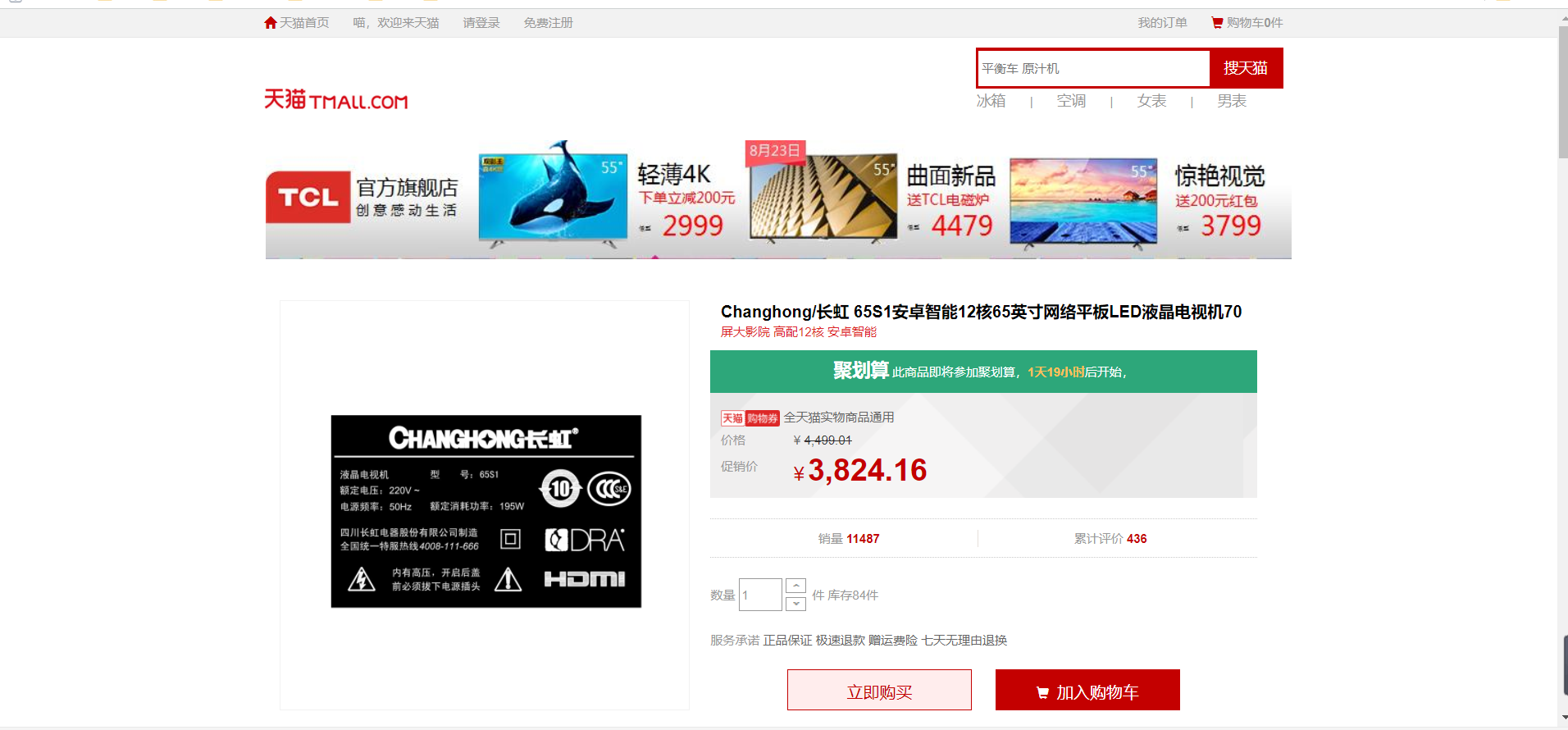Open the shopping cart icon in top bar
This screenshot has width=1568, height=730.
point(1217,23)
